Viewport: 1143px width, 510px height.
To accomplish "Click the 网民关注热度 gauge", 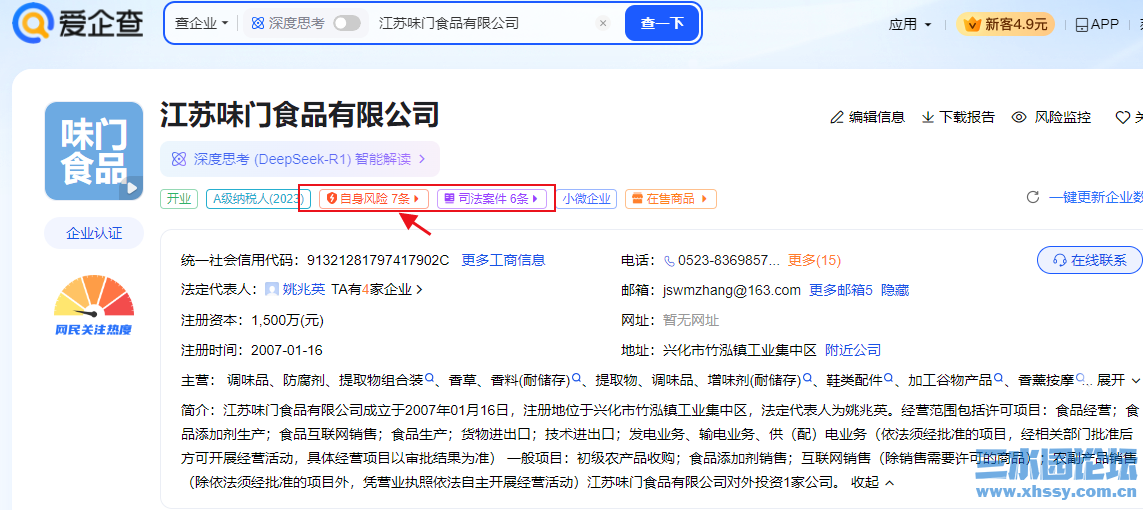I will click(x=94, y=305).
